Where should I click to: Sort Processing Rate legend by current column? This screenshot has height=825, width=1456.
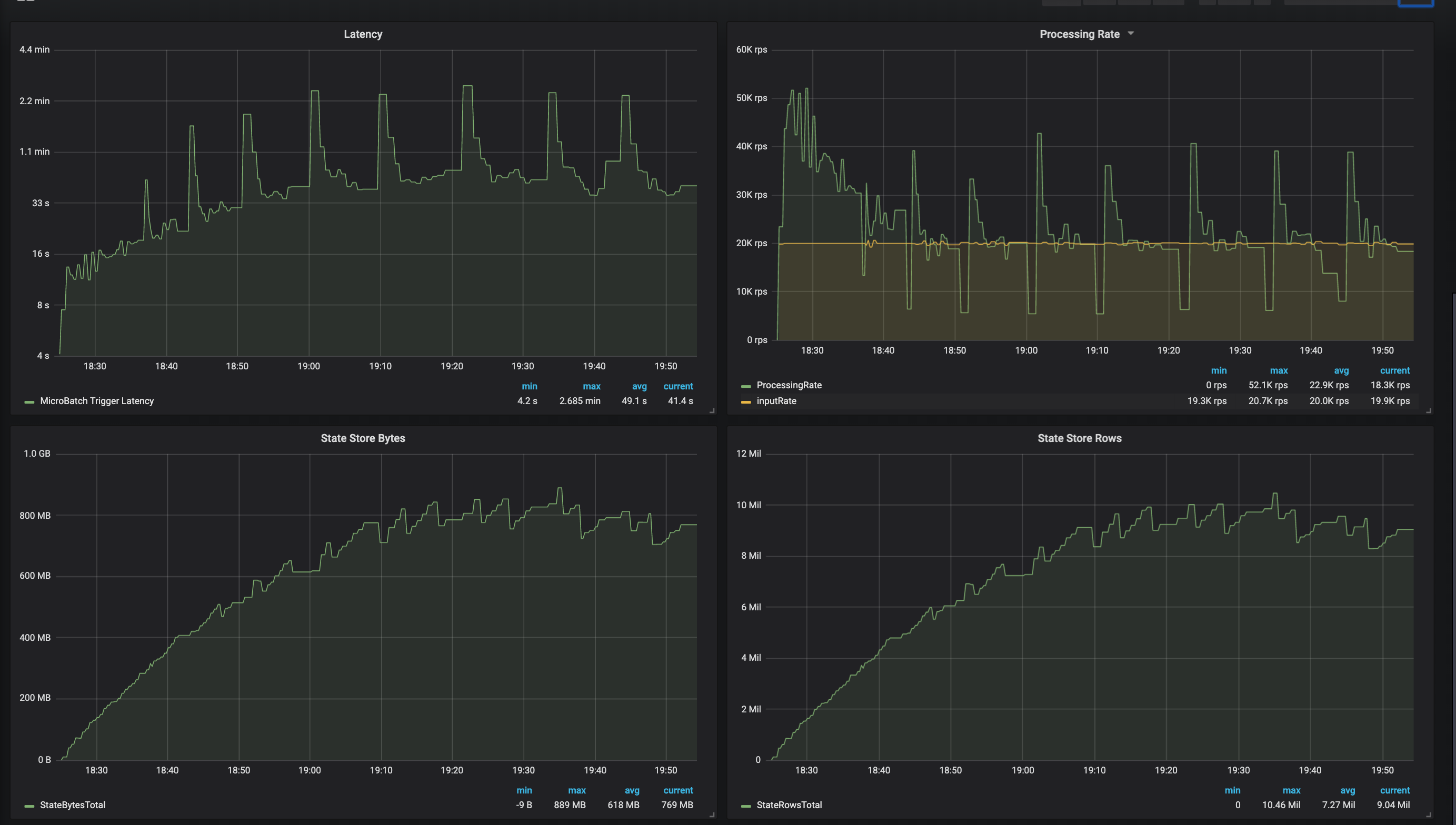pyautogui.click(x=1395, y=370)
